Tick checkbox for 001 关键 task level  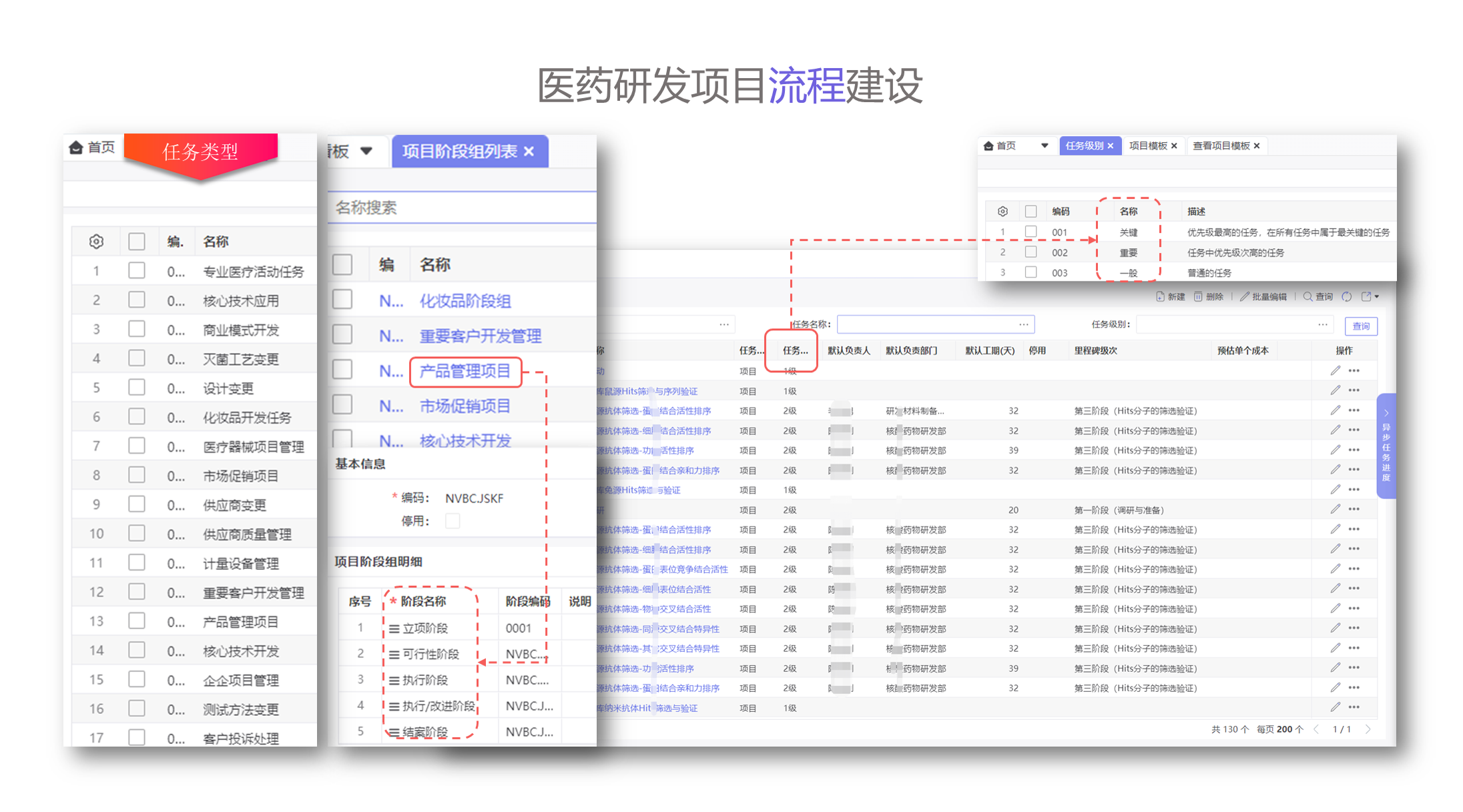click(1031, 232)
